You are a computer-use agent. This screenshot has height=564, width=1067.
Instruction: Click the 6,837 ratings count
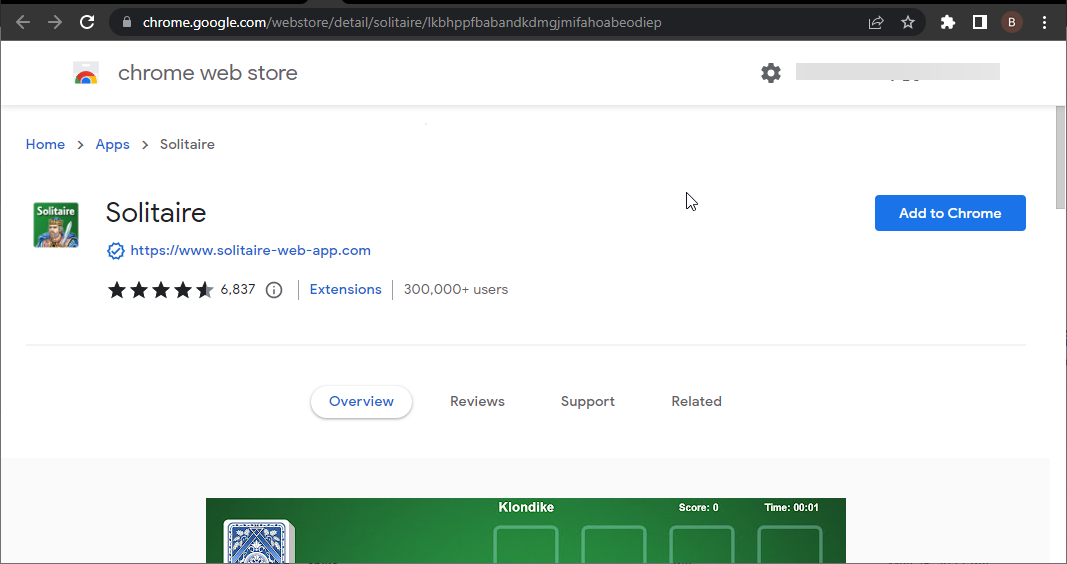[237, 290]
